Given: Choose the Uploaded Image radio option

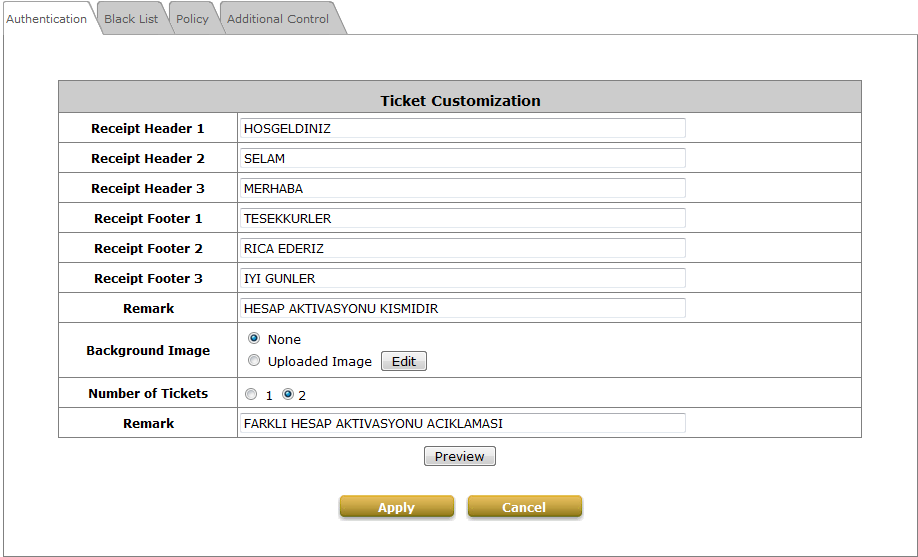Looking at the screenshot, I should [254, 361].
